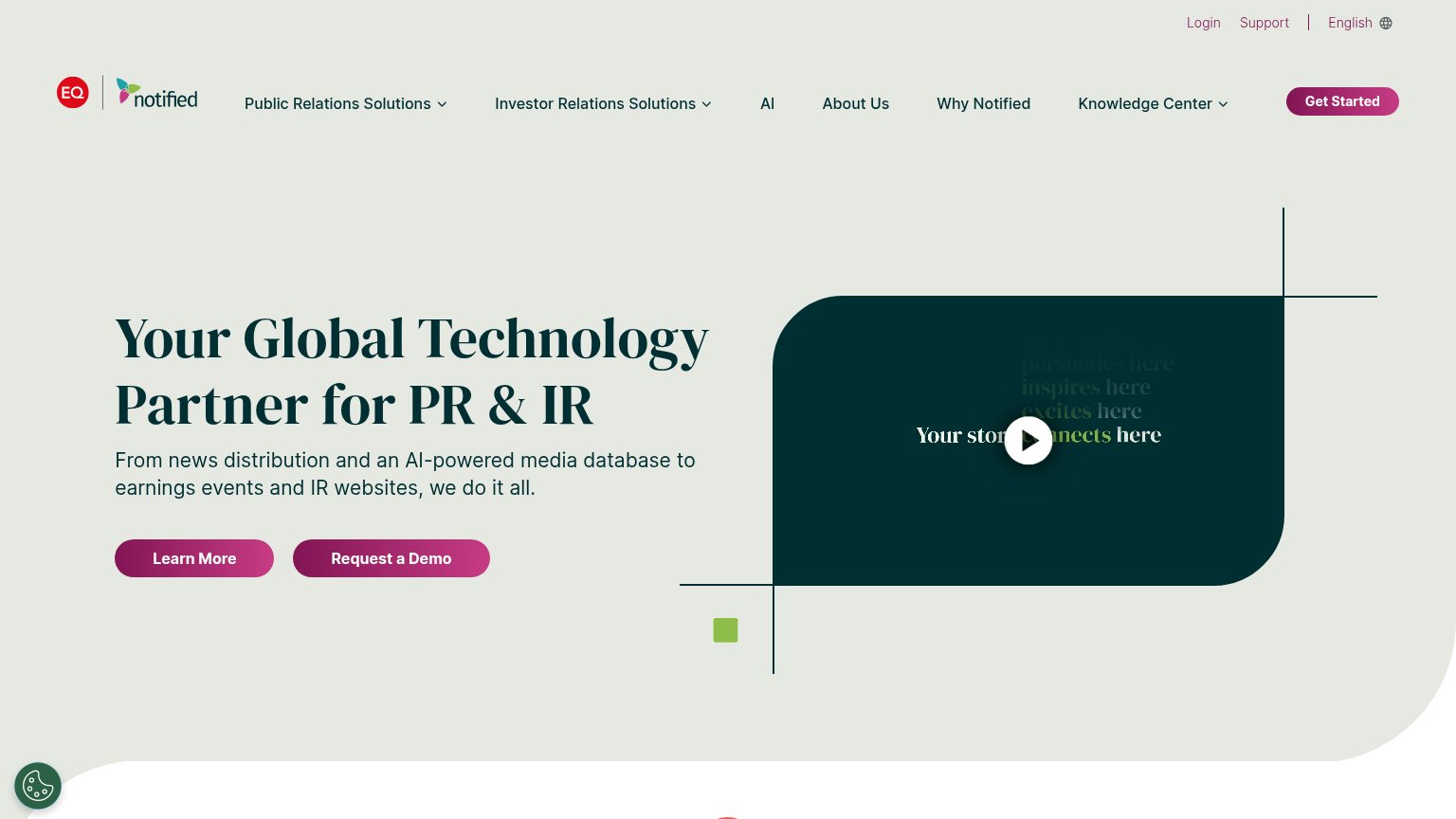Expand the Investor Relations Solutions chevron
This screenshot has width=1456, height=819.
[706, 104]
